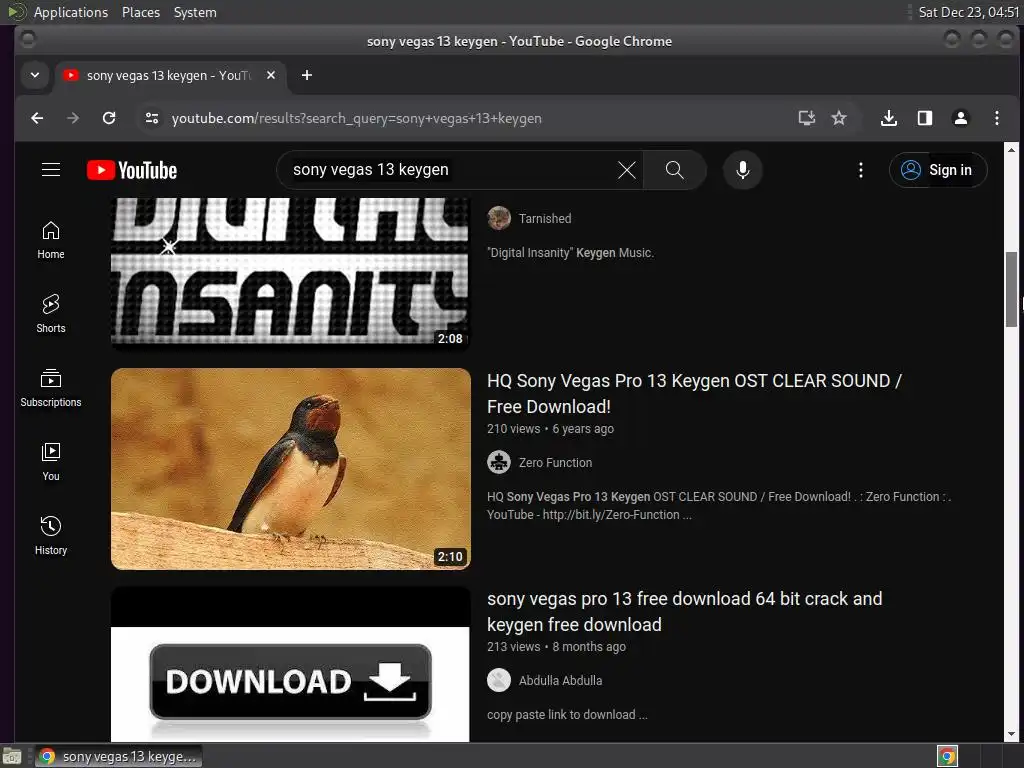
Task: Open Zero Function channel avatar
Action: (x=499, y=462)
